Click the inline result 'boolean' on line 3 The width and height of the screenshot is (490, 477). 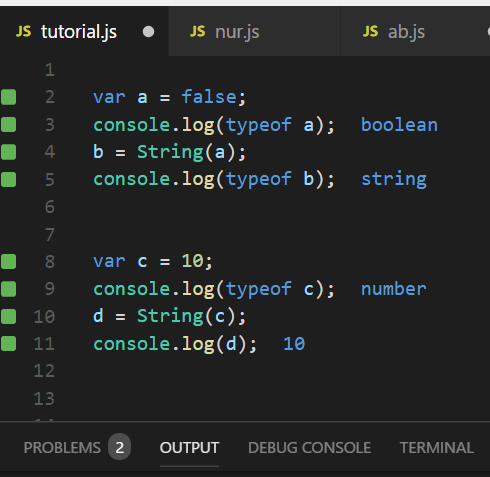coord(399,125)
